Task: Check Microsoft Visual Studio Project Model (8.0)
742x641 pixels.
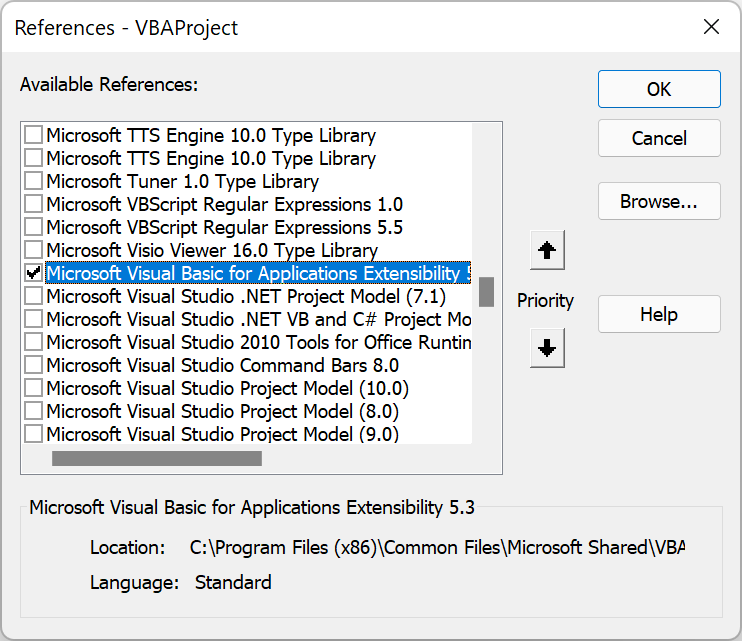Action: pyautogui.click(x=34, y=411)
